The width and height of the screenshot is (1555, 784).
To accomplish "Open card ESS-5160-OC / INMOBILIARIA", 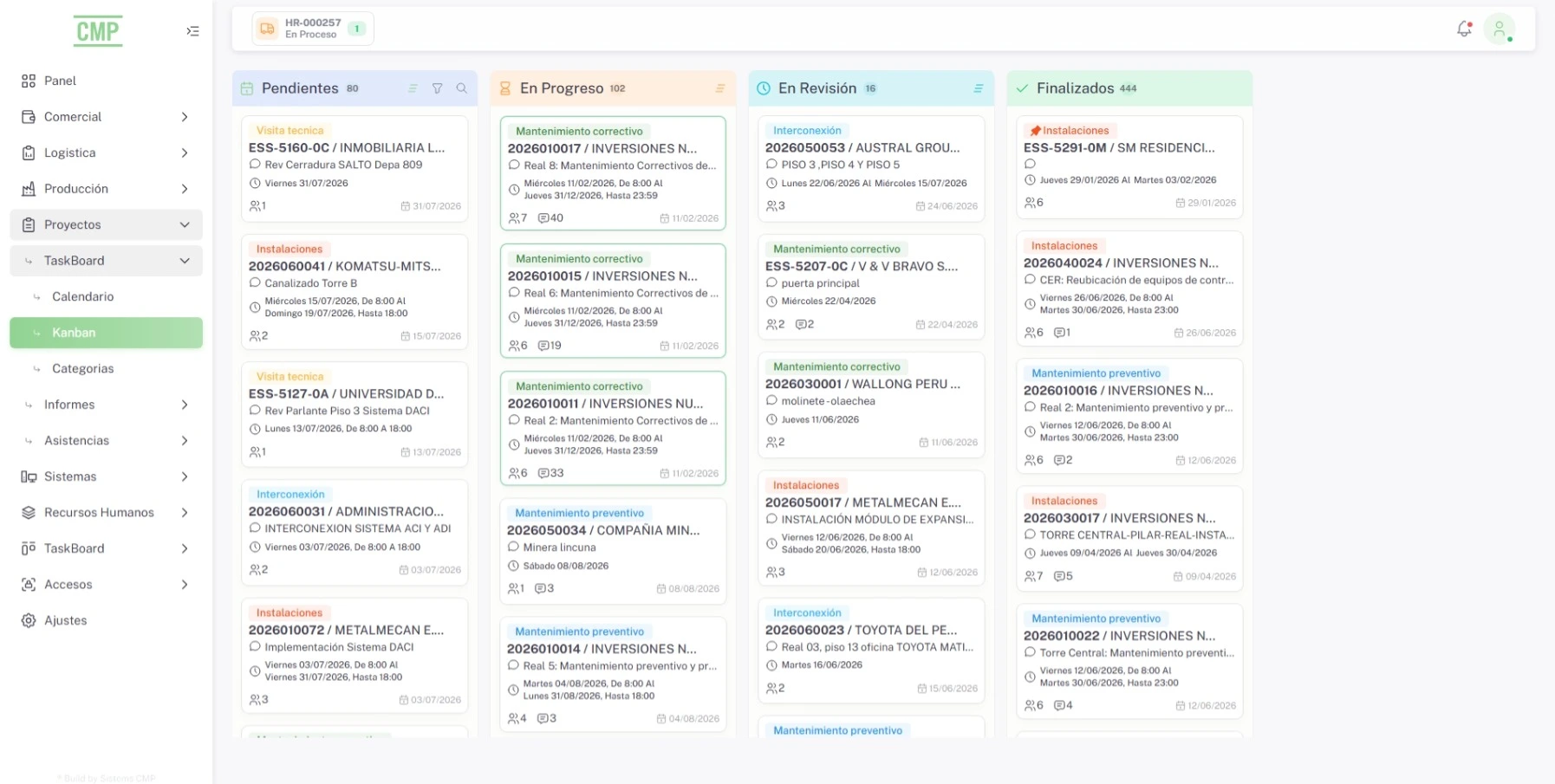I will click(x=355, y=168).
